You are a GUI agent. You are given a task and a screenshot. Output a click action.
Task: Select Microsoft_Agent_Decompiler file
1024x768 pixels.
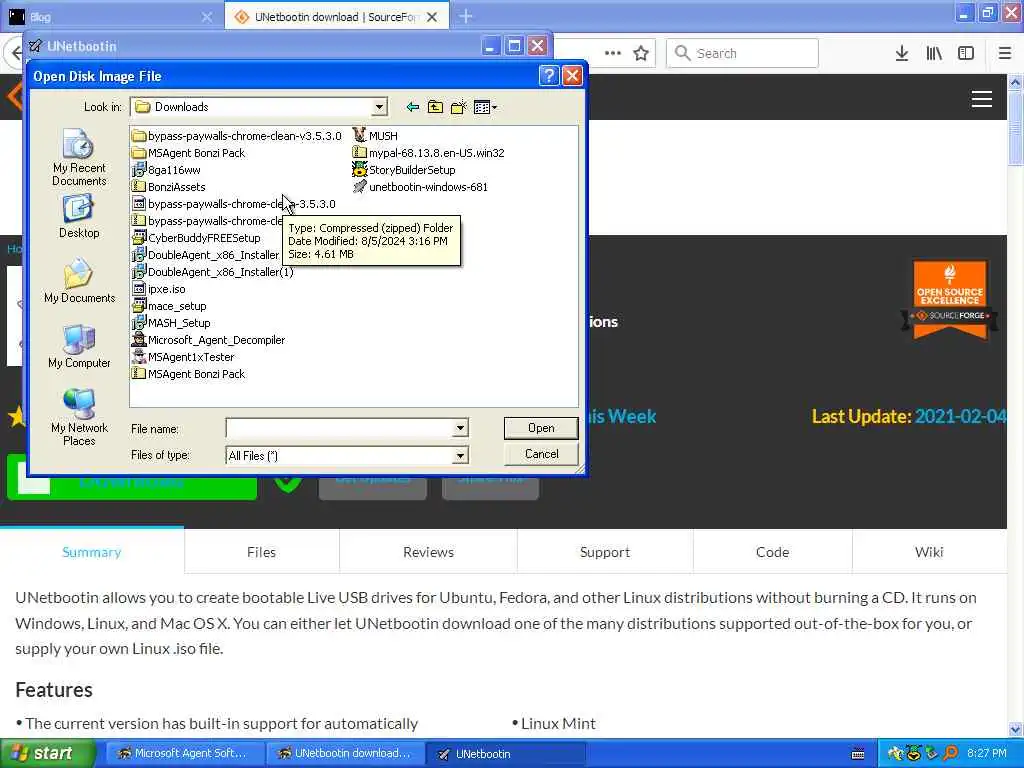click(x=208, y=340)
